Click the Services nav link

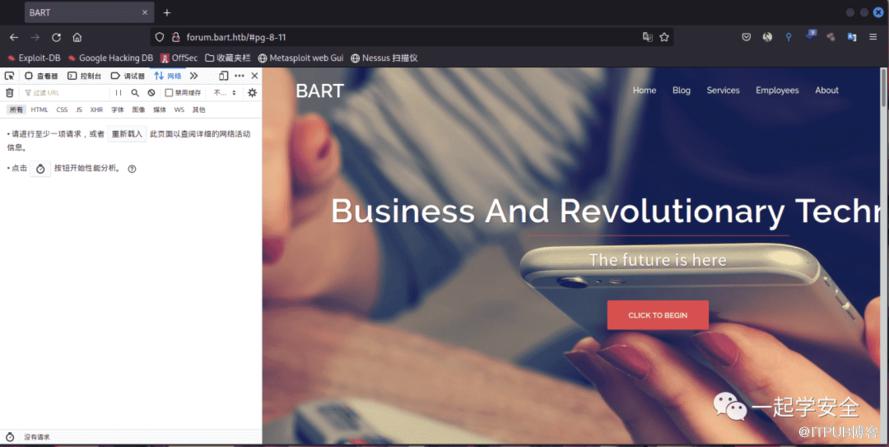[x=723, y=90]
